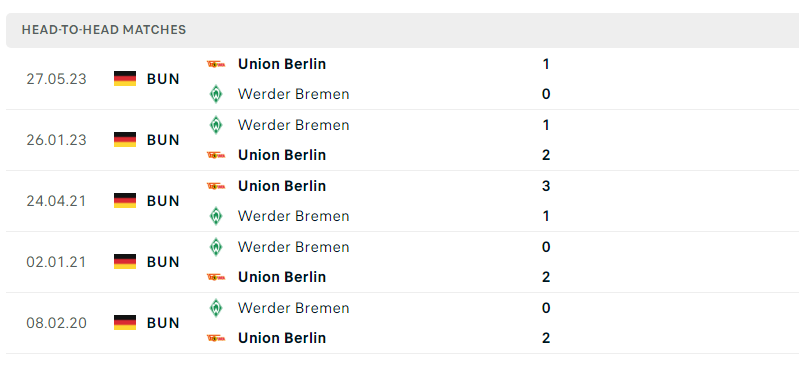The height and width of the screenshot is (366, 799).
Task: Click the 26.01.23 match date
Action: [x=57, y=140]
